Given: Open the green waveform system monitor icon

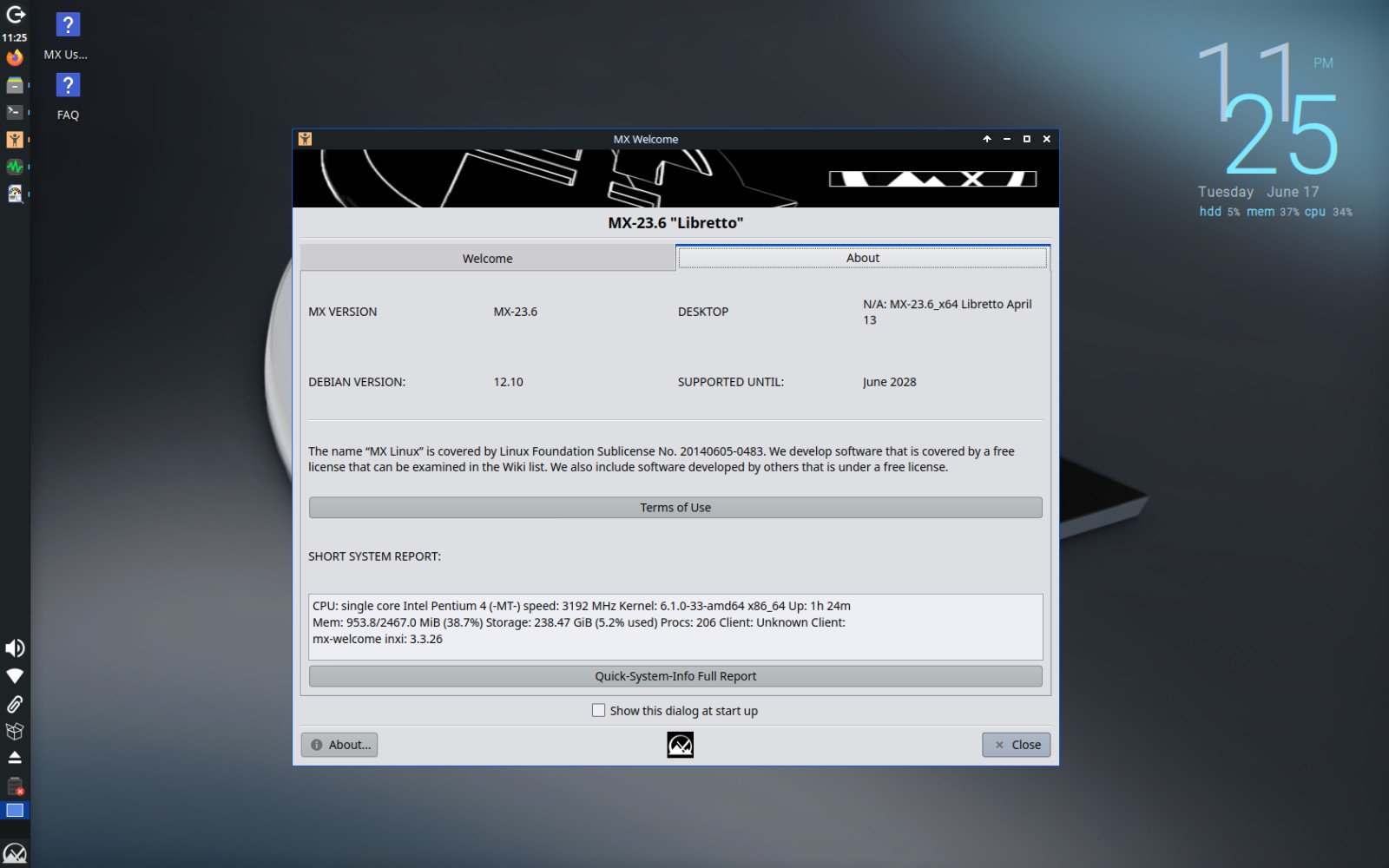Looking at the screenshot, I should (15, 166).
